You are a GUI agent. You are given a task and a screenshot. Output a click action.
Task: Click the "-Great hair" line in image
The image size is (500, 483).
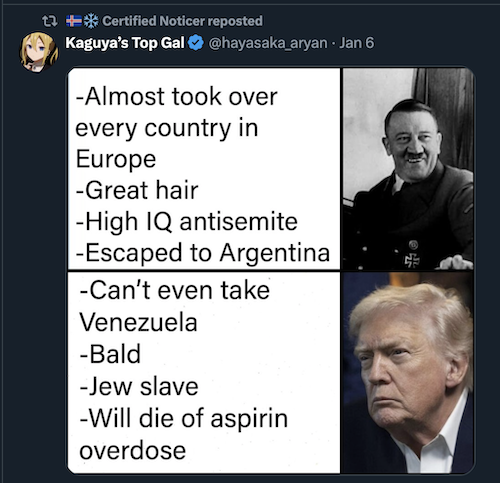tap(137, 190)
